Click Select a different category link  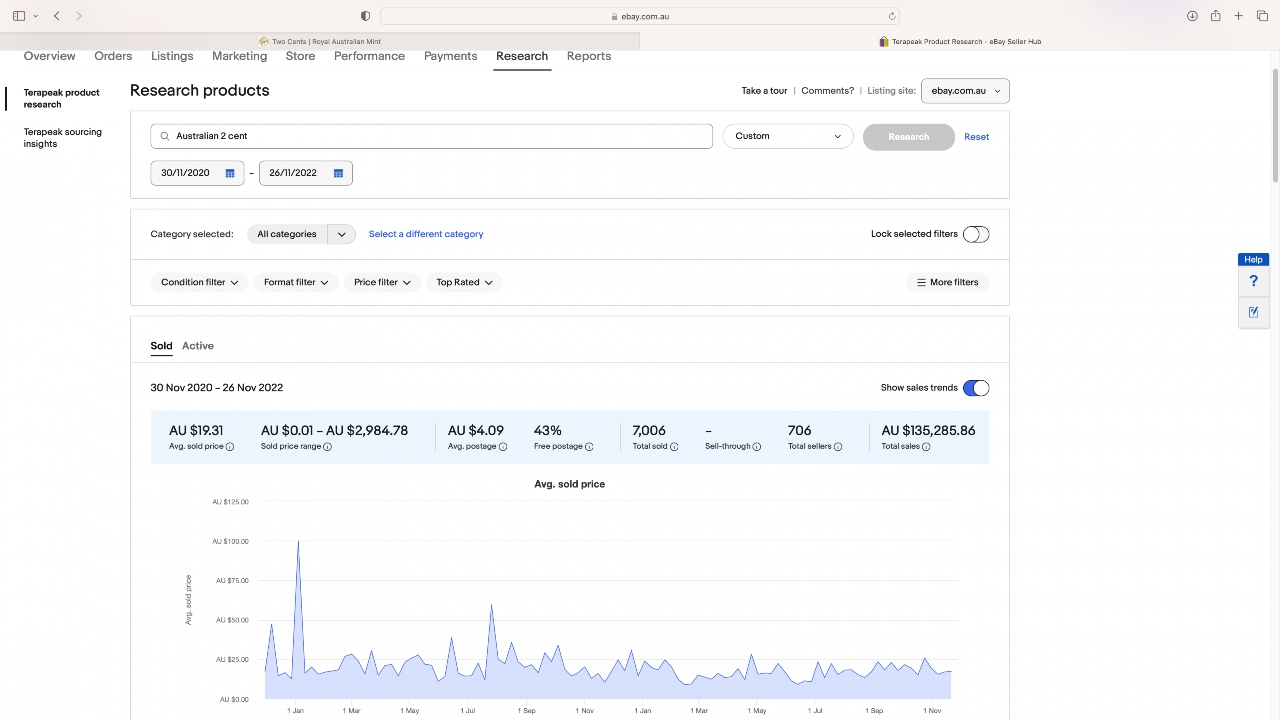[x=426, y=234]
